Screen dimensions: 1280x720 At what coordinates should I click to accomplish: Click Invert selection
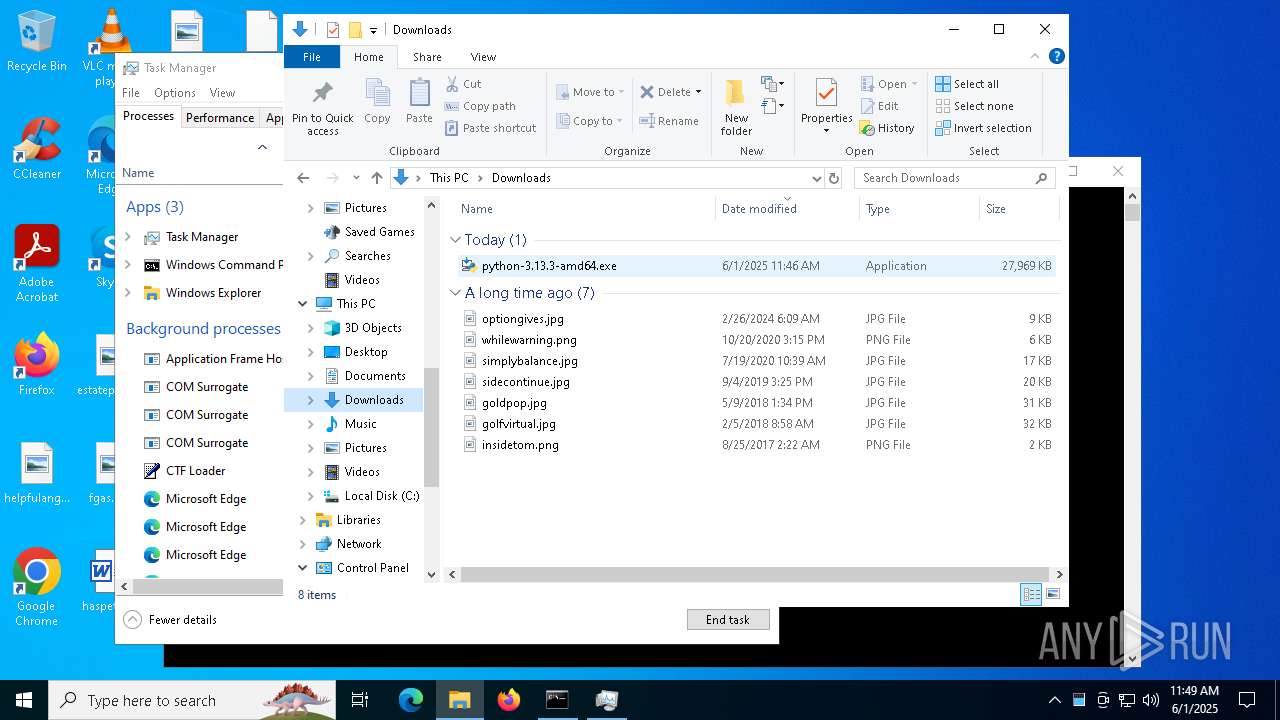coord(983,128)
